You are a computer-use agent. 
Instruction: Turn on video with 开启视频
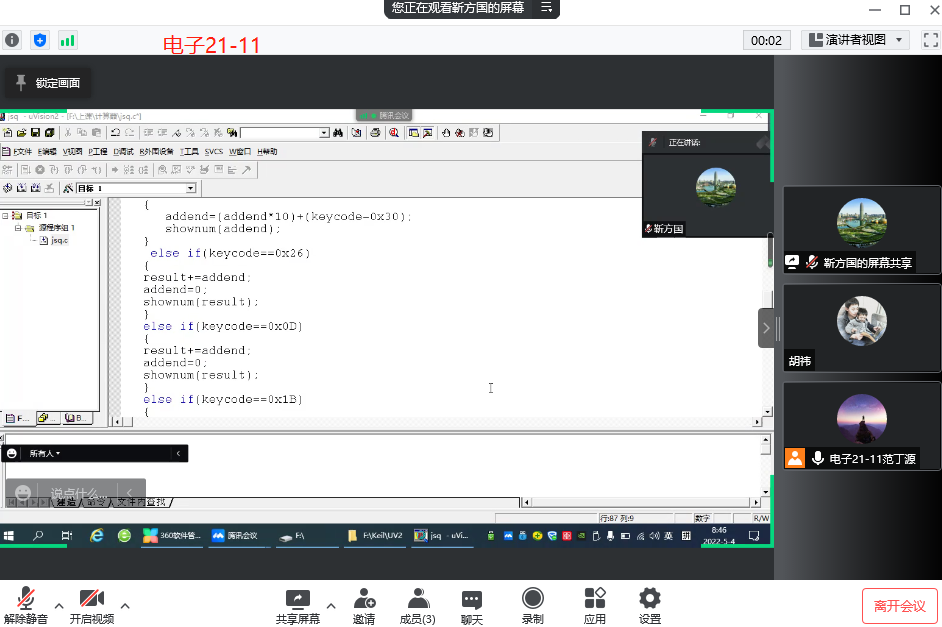coord(92,599)
